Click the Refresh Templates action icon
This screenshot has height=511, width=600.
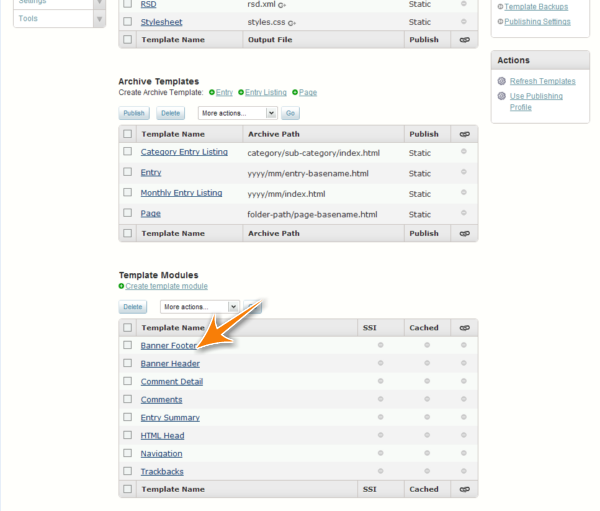pos(502,81)
